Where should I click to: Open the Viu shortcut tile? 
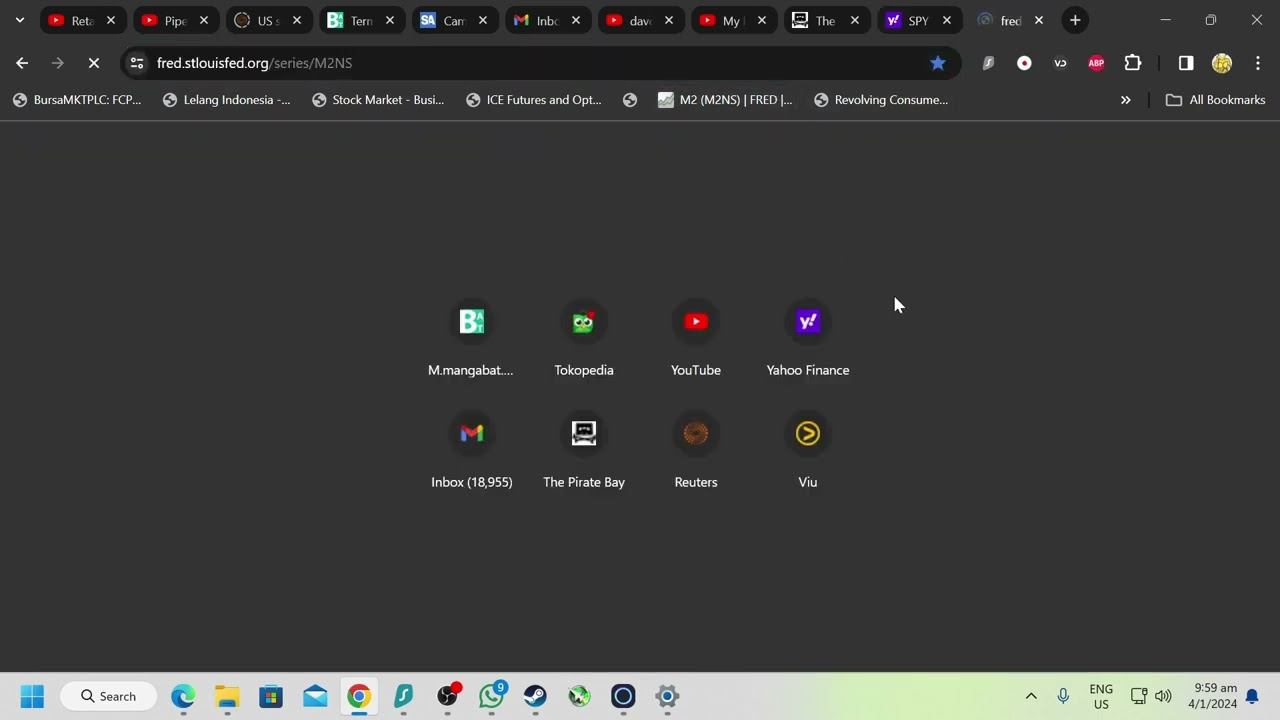(x=808, y=452)
